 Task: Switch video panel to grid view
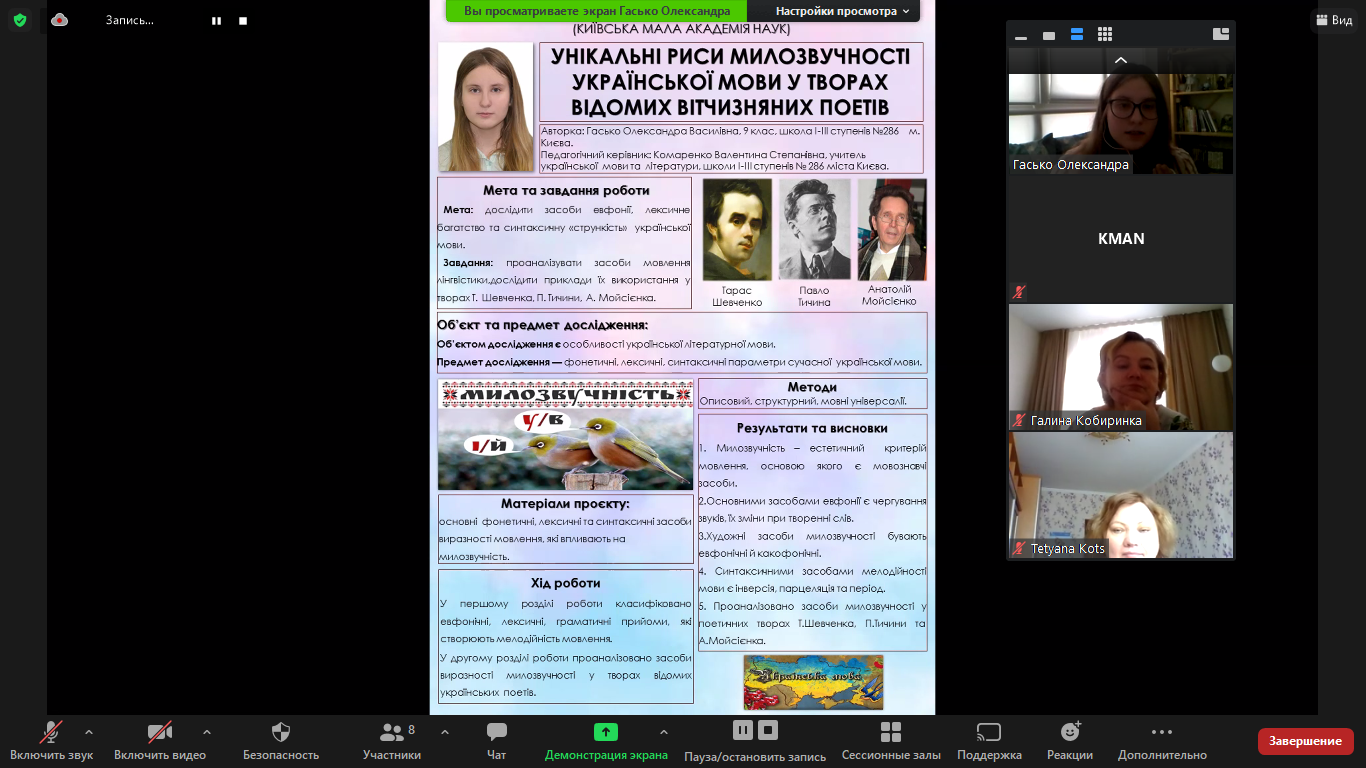pos(1105,35)
